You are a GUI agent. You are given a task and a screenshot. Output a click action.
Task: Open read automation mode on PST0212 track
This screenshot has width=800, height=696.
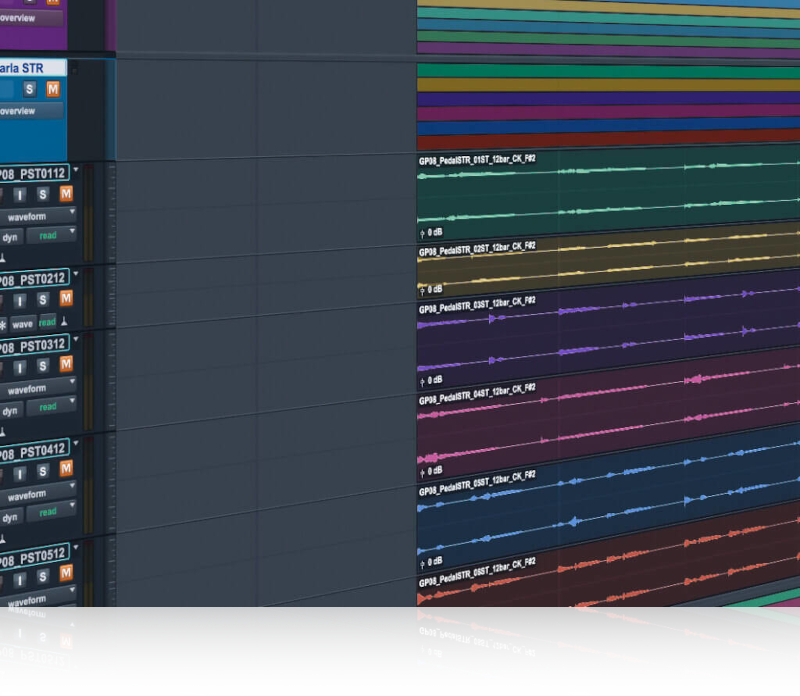(47, 322)
